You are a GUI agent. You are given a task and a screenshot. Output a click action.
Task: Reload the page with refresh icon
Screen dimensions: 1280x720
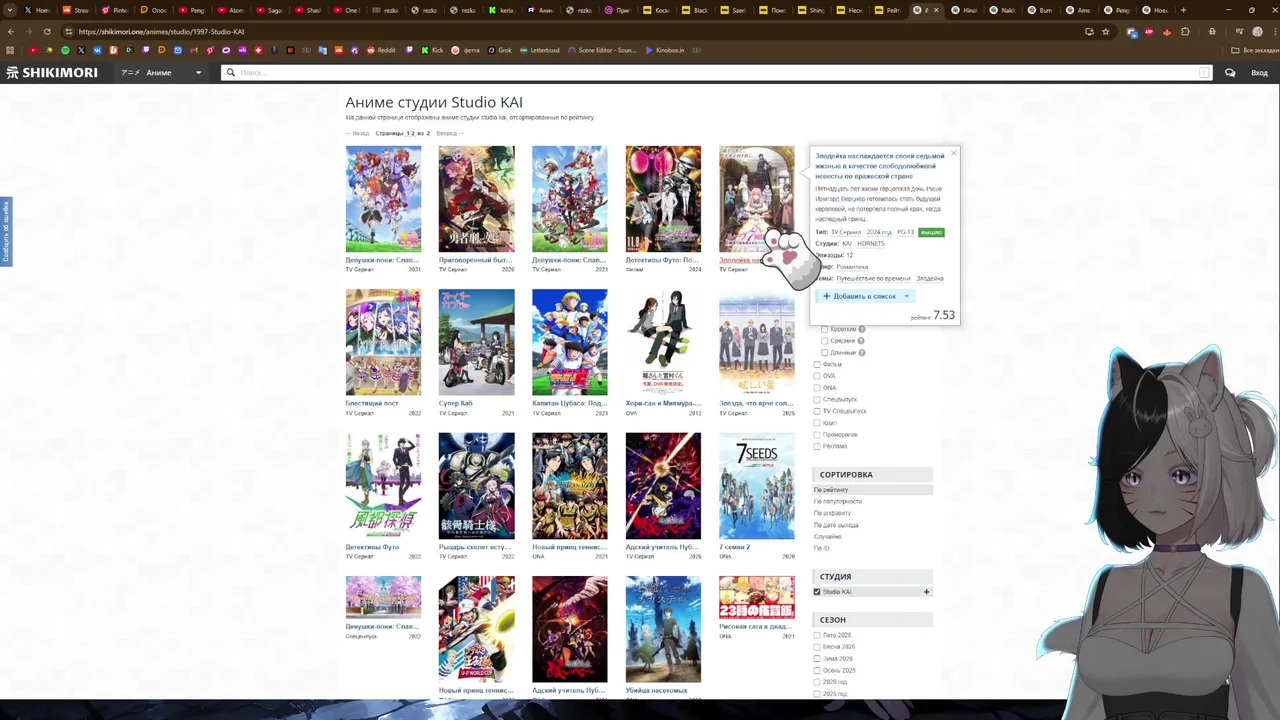coord(47,31)
